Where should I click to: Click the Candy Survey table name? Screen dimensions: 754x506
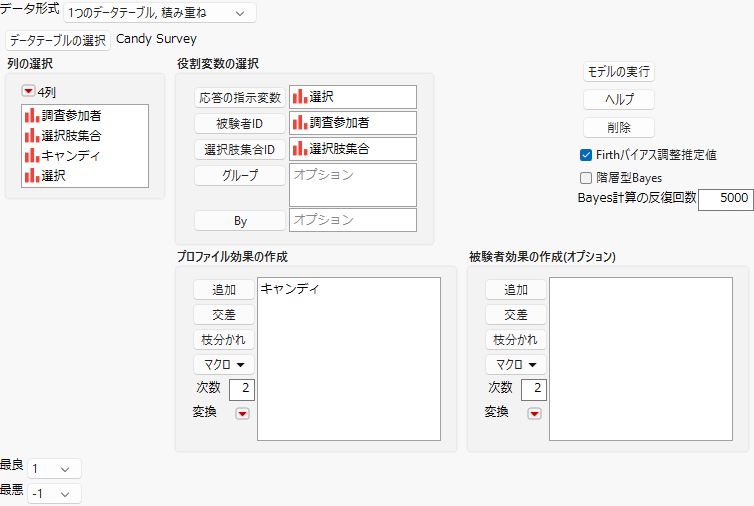coord(156,39)
